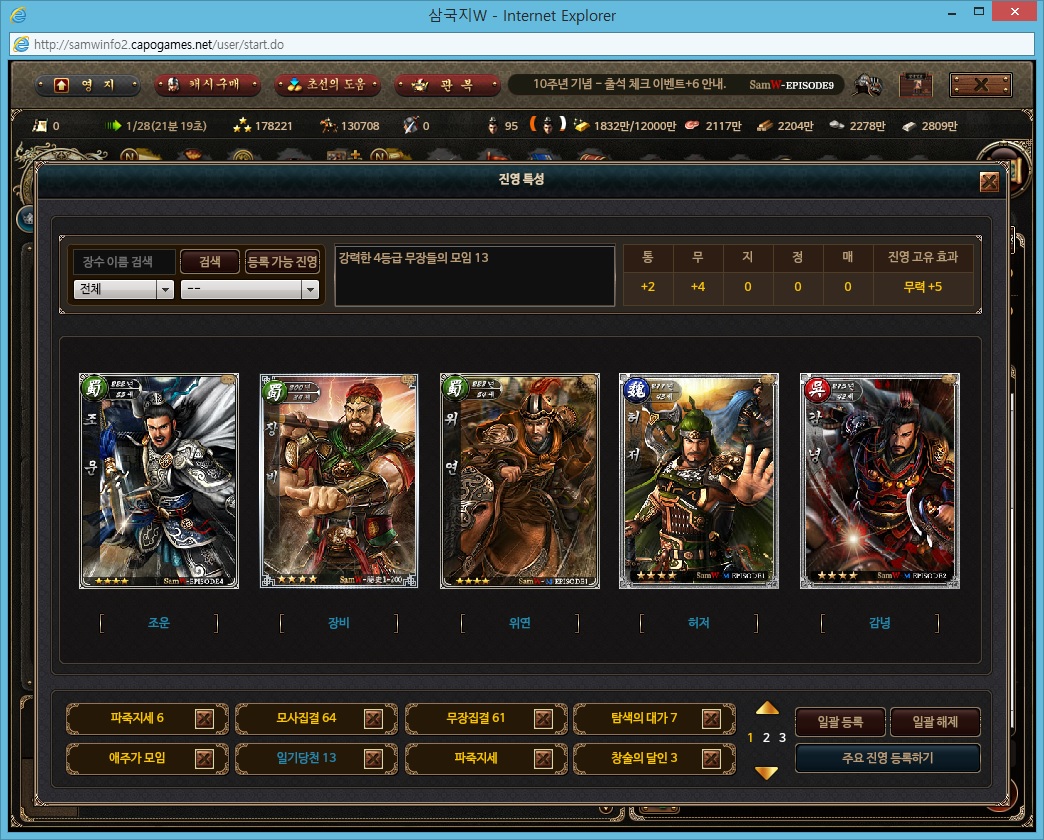This screenshot has height=840, width=1044.
Task: Focus the 장수 이름 검색 input field
Action: click(125, 262)
